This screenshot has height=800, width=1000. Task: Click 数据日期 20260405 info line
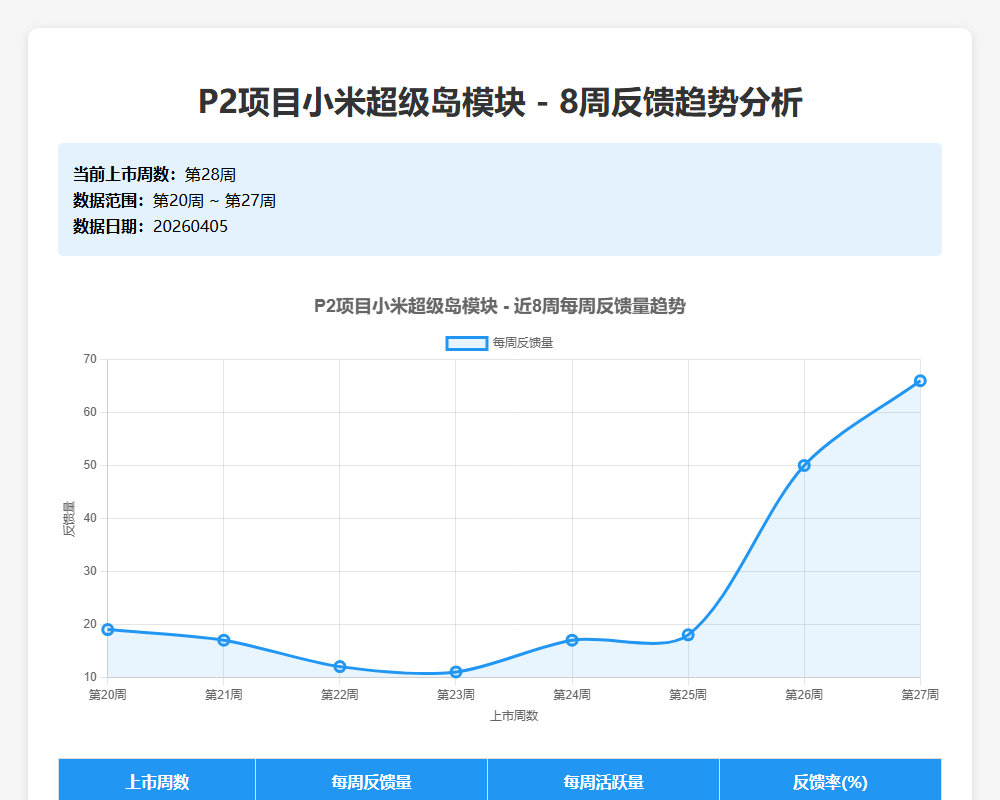pyautogui.click(x=151, y=226)
